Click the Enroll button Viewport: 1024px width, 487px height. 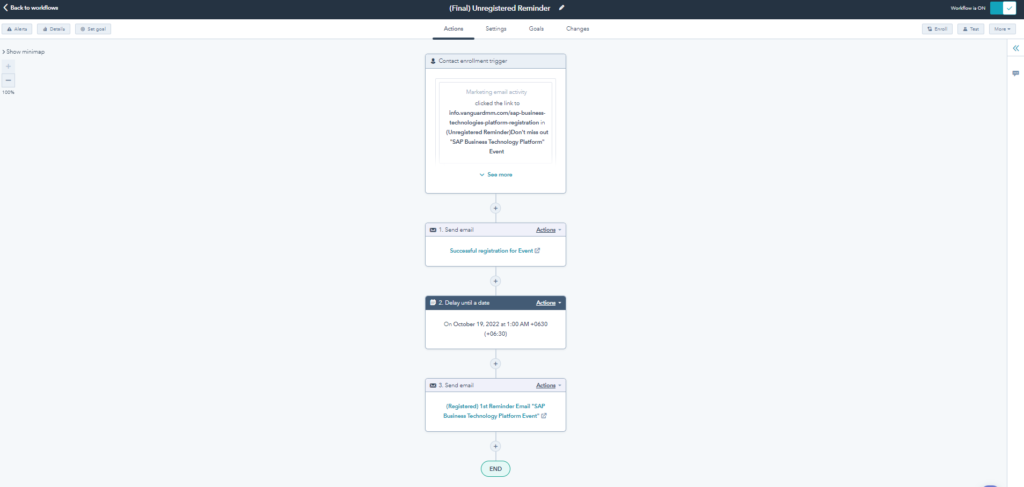[x=937, y=29]
